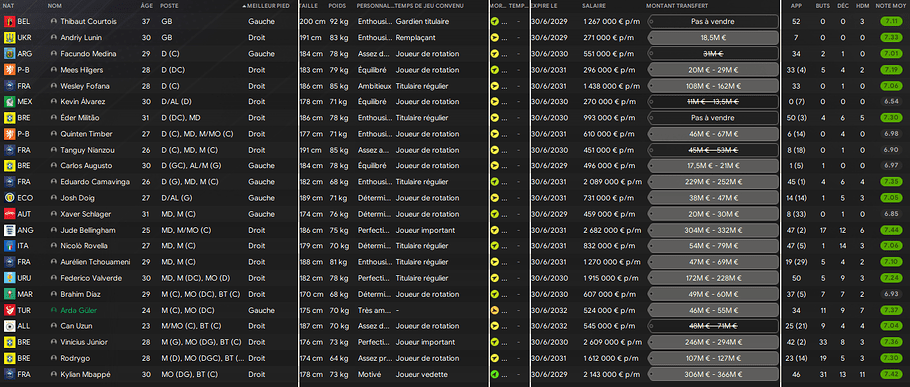Click England crest icon for Jude Bellingham

pyautogui.click(x=9, y=230)
